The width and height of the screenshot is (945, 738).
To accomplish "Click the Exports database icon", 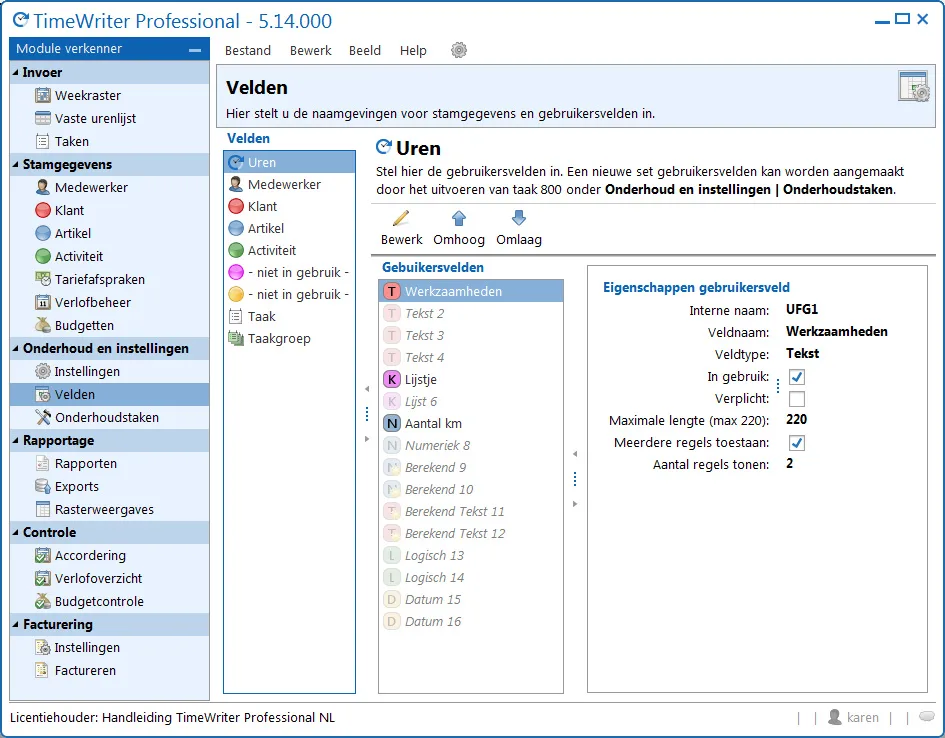I will click(x=43, y=486).
